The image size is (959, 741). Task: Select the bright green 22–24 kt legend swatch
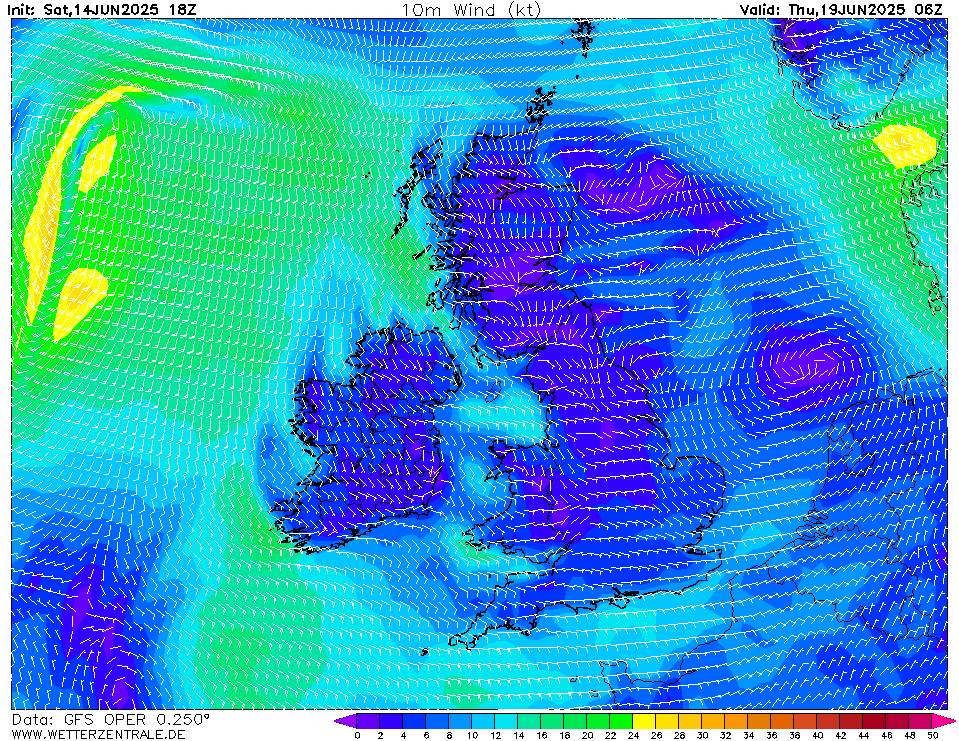[x=621, y=721]
